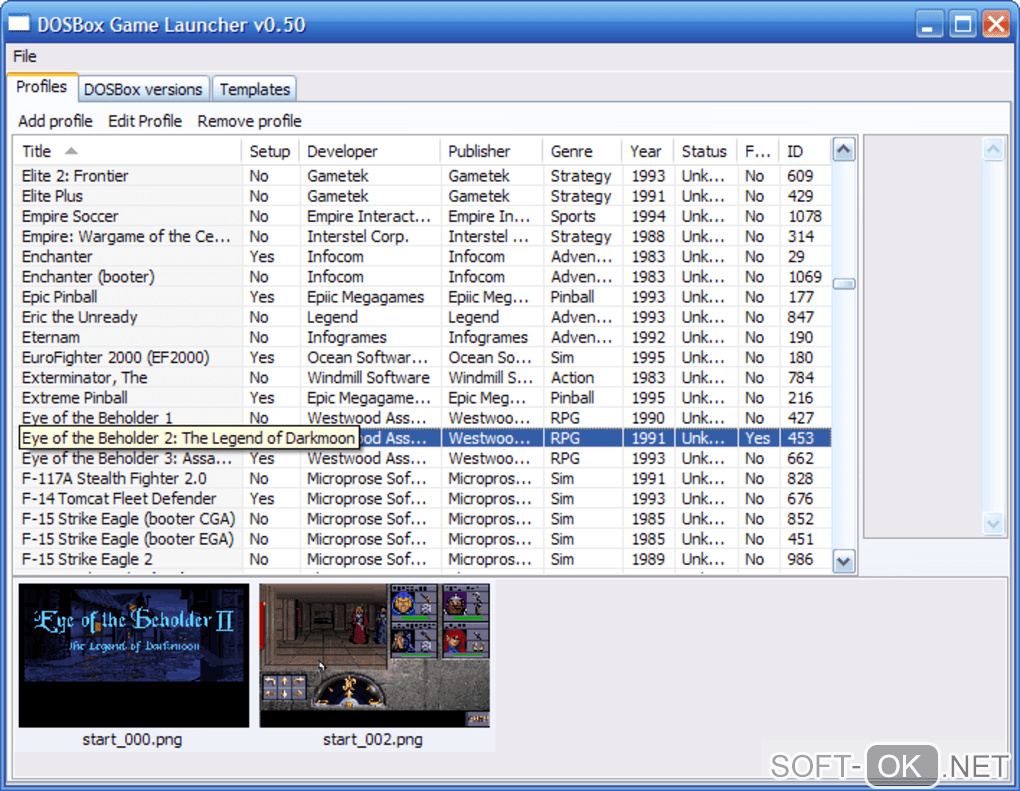The width and height of the screenshot is (1020, 791).
Task: Click the game list scroll down arrow
Action: (844, 561)
